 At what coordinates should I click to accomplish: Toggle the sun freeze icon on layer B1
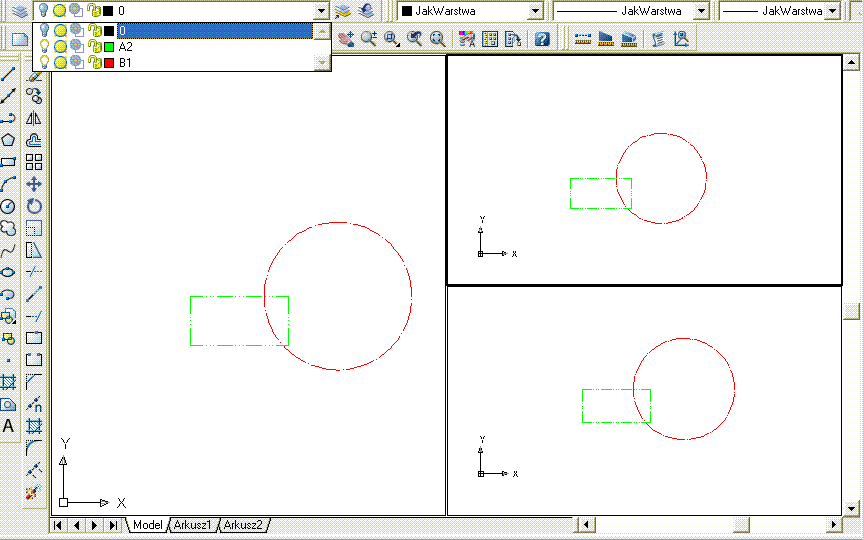coord(61,62)
